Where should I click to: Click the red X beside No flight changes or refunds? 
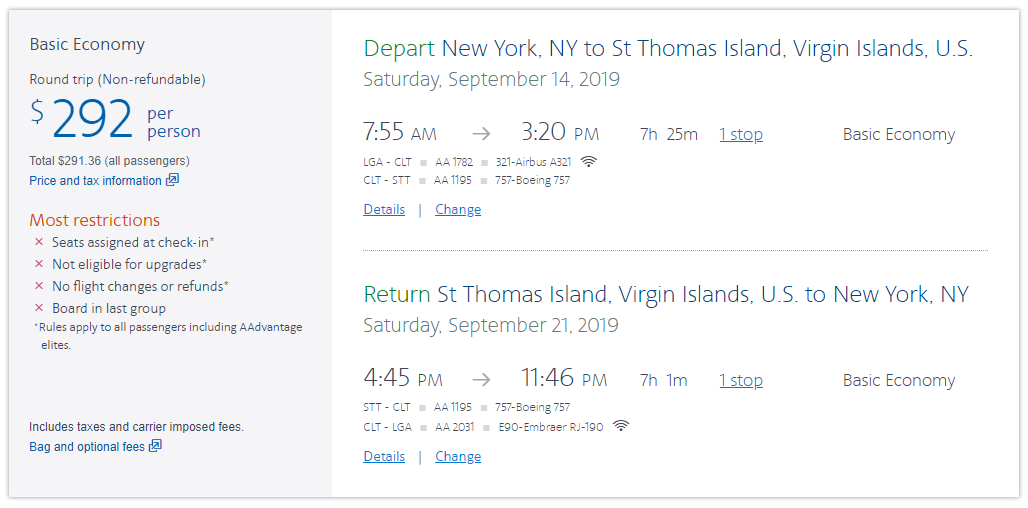pyautogui.click(x=39, y=286)
